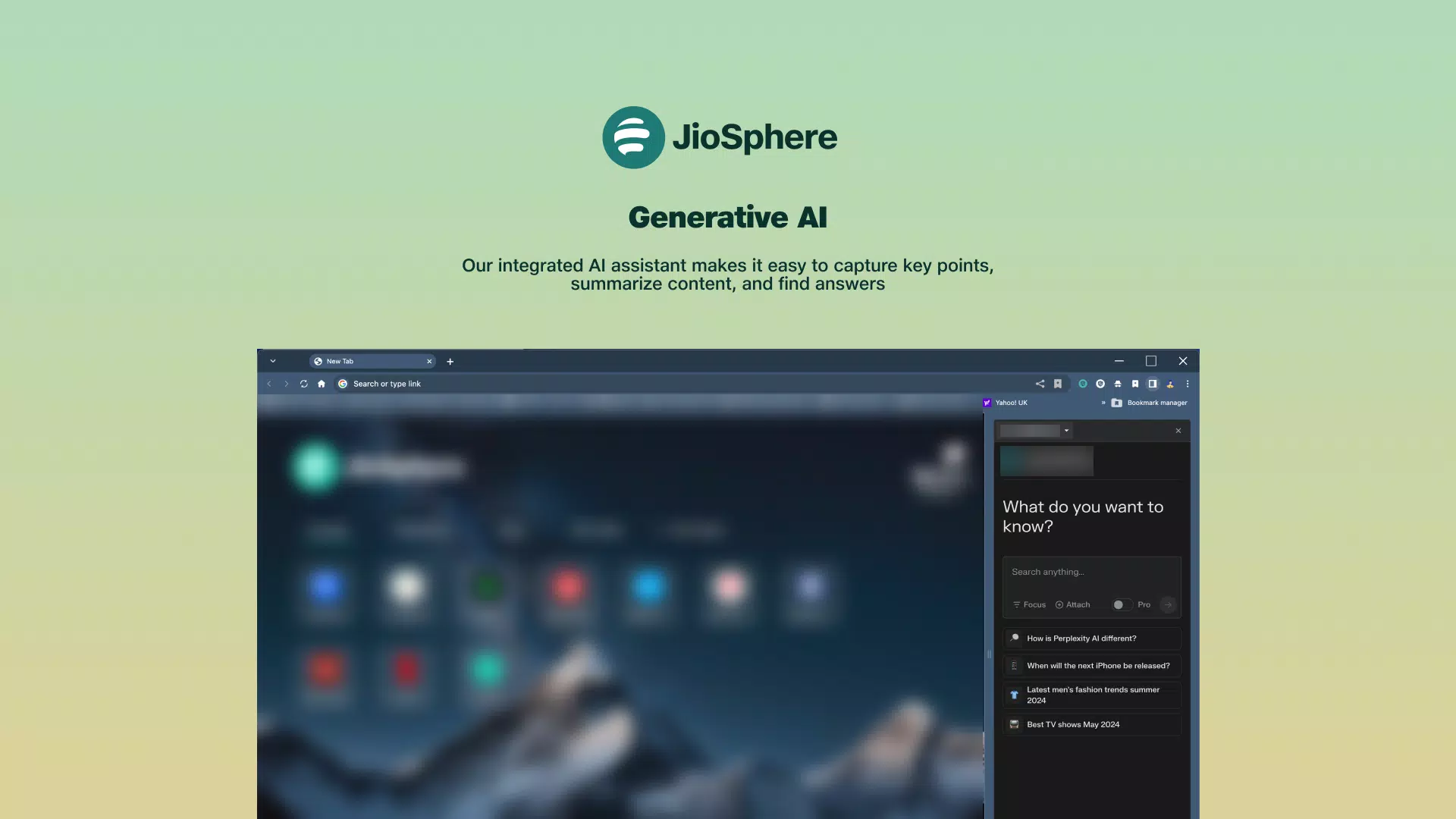Toggle the Pro switch
The image size is (1456, 819).
pos(1122,605)
